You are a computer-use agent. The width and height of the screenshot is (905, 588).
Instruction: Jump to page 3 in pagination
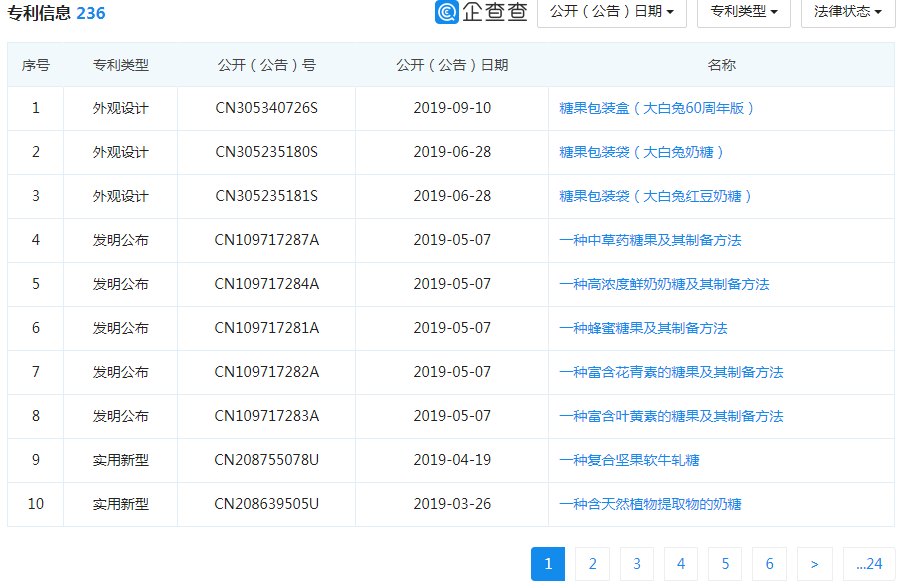636,564
